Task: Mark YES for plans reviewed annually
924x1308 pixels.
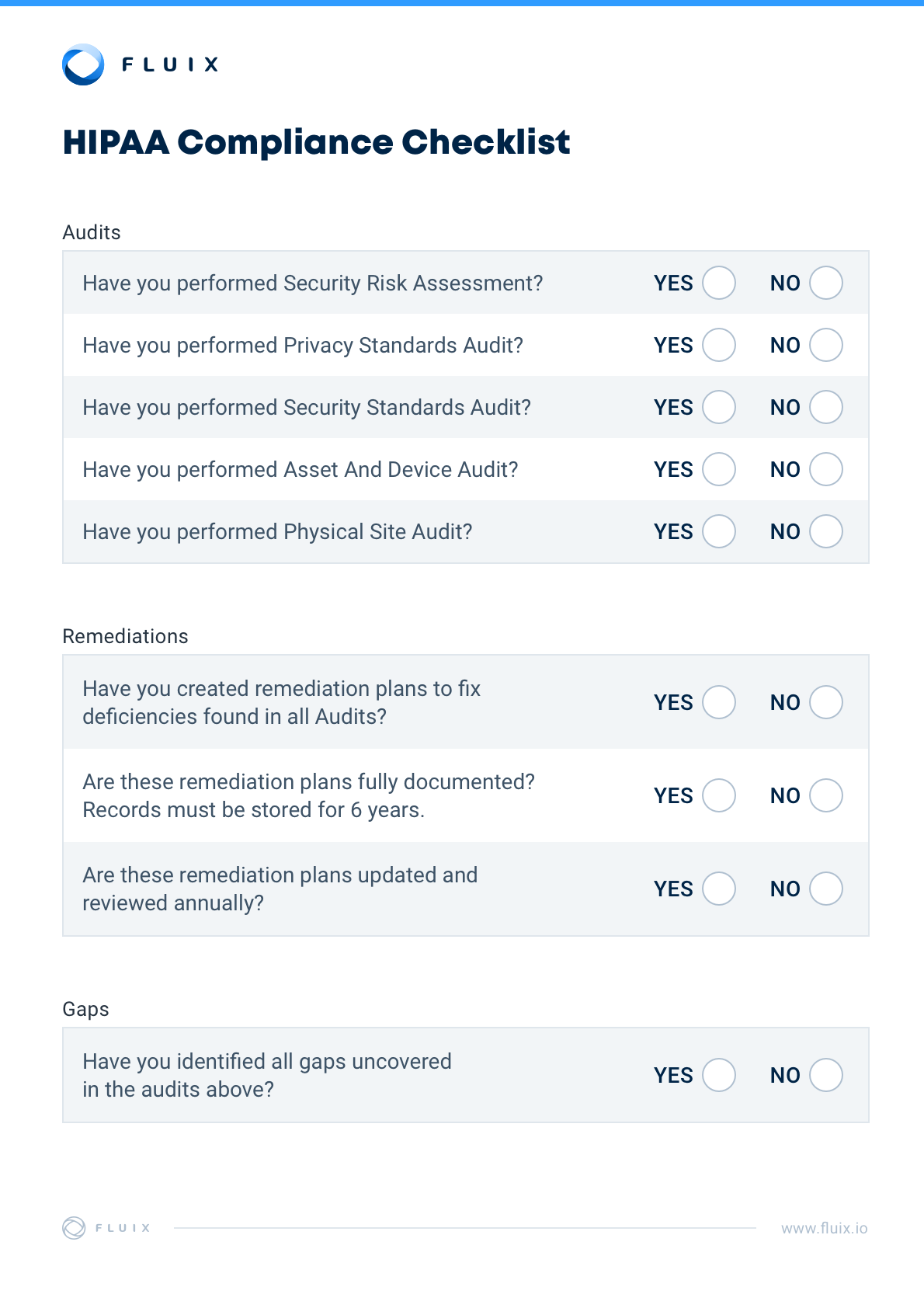Action: 719,889
